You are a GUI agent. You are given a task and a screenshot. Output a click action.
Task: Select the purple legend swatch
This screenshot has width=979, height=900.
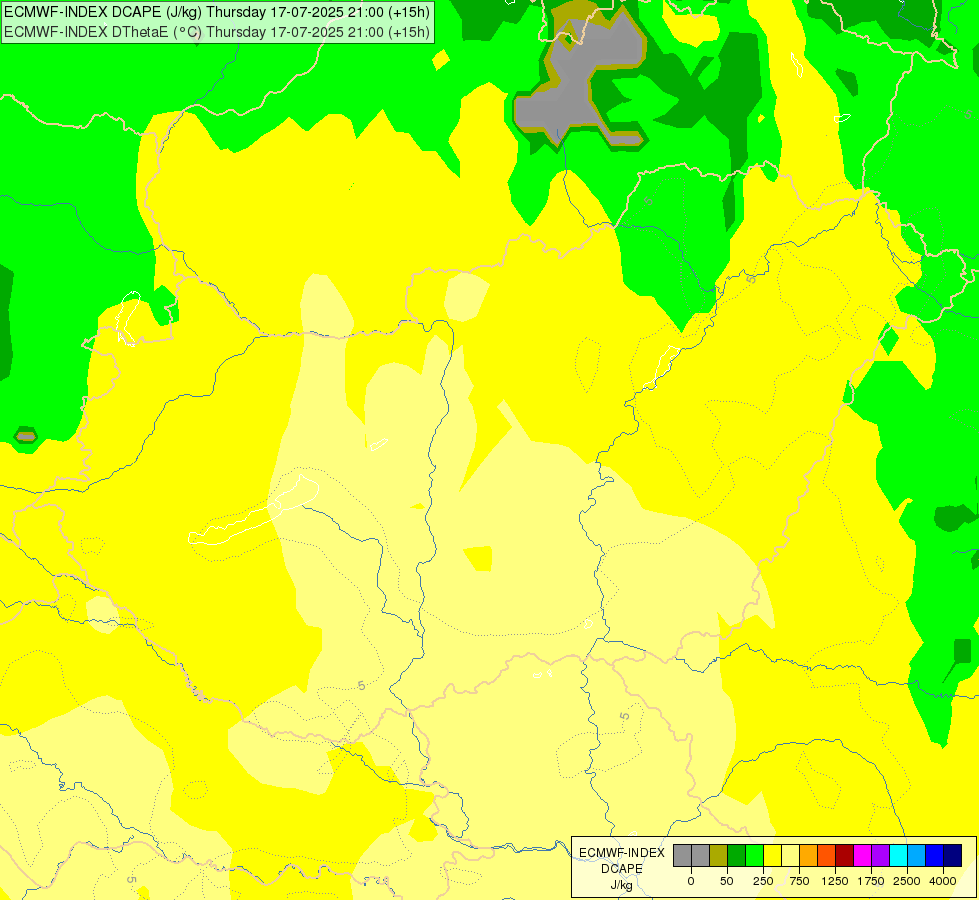[x=880, y=855]
